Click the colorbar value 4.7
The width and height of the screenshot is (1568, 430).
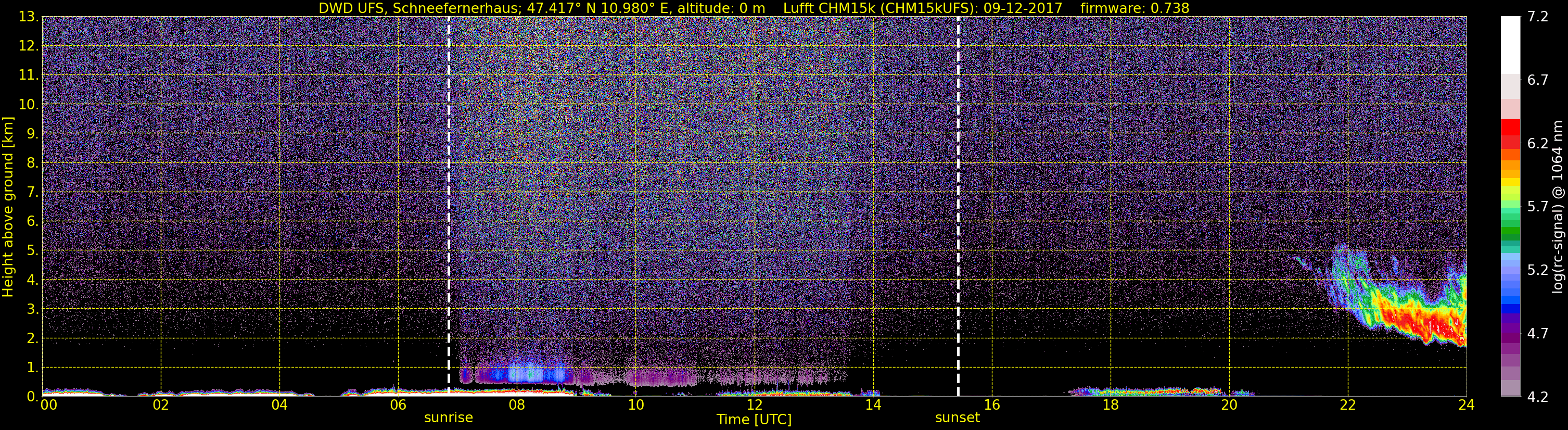pyautogui.click(x=1538, y=334)
